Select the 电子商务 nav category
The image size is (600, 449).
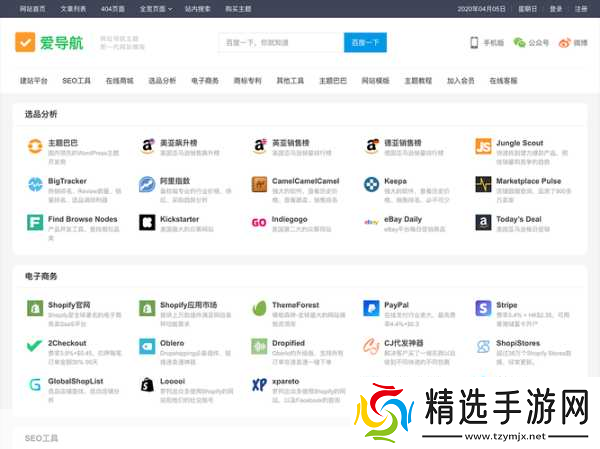click(x=205, y=81)
